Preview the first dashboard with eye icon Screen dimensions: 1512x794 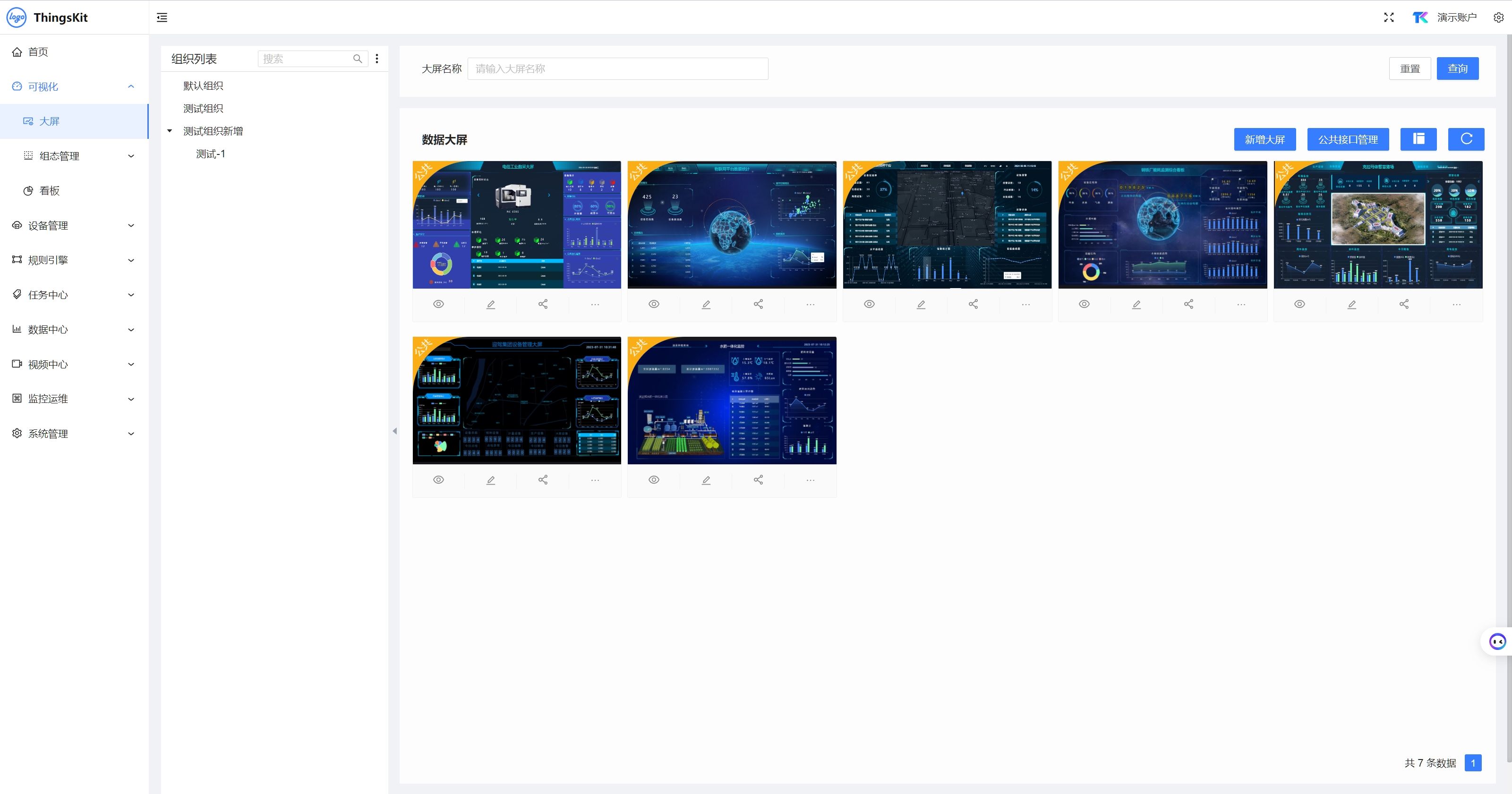click(438, 304)
